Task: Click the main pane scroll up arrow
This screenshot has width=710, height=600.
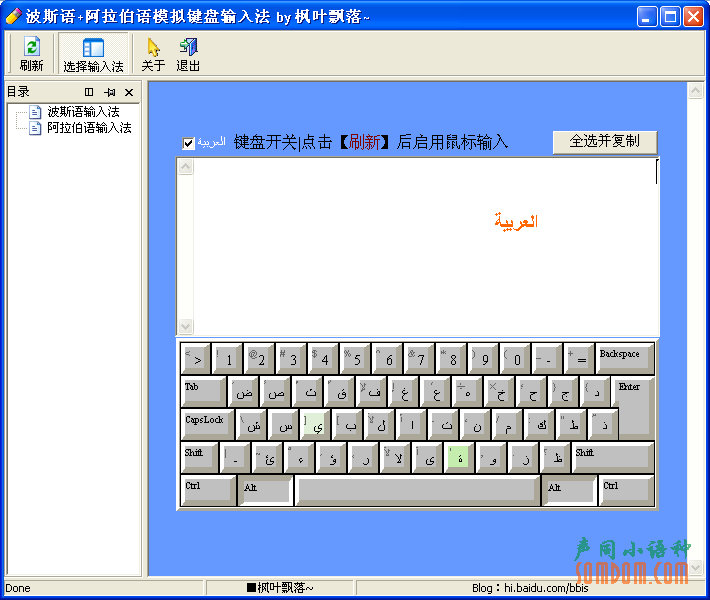Action: click(695, 91)
